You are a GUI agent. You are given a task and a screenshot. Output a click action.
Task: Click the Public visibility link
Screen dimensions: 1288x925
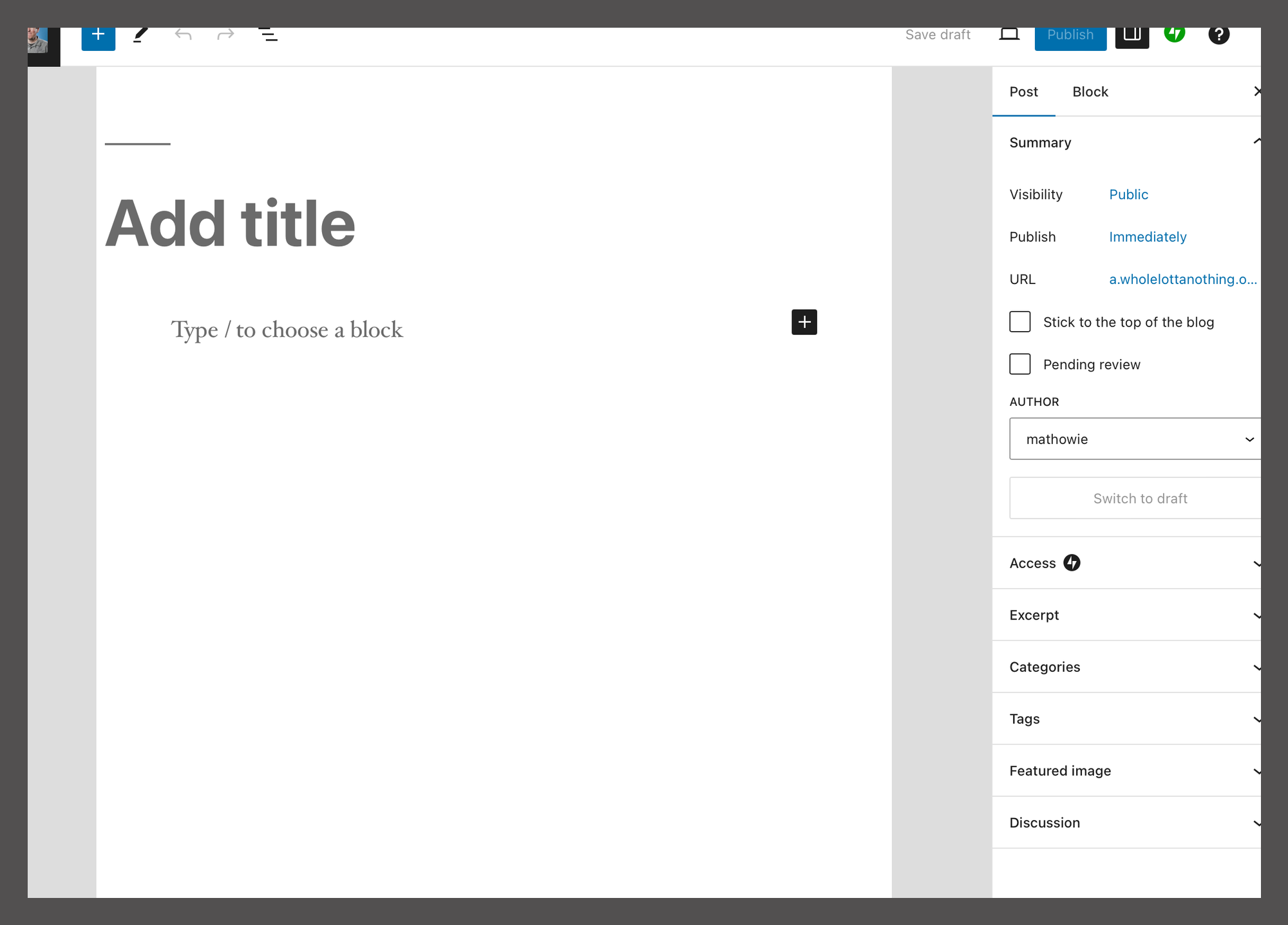click(1128, 195)
